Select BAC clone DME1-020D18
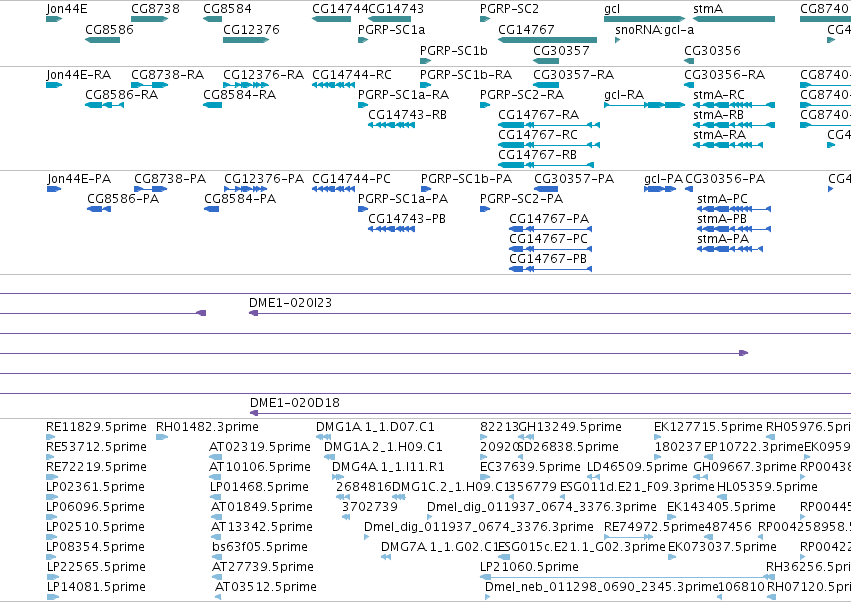The width and height of the screenshot is (851, 602). click(x=295, y=403)
